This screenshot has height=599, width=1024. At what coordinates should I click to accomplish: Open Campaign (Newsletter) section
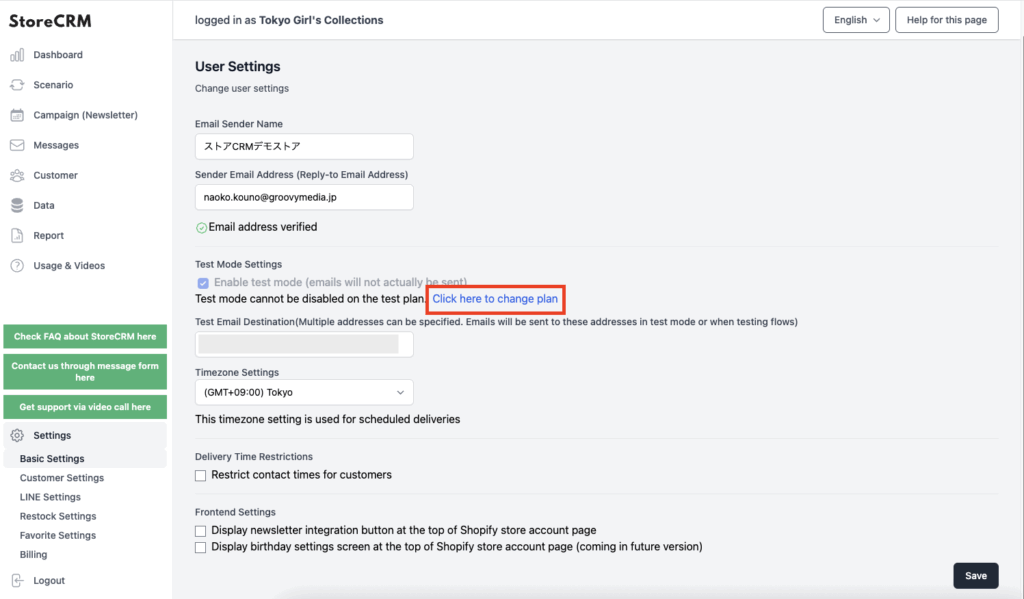[x=85, y=115]
